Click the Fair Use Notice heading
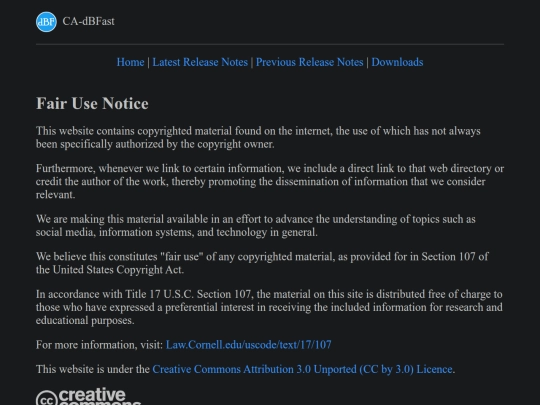The height and width of the screenshot is (405, 540). pyautogui.click(x=92, y=104)
